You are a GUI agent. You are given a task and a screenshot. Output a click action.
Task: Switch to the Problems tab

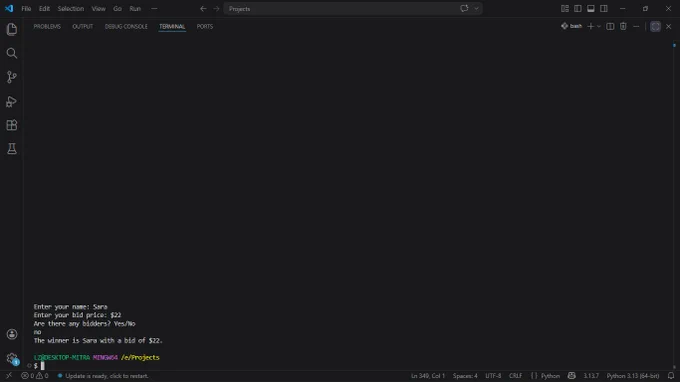[x=47, y=26]
